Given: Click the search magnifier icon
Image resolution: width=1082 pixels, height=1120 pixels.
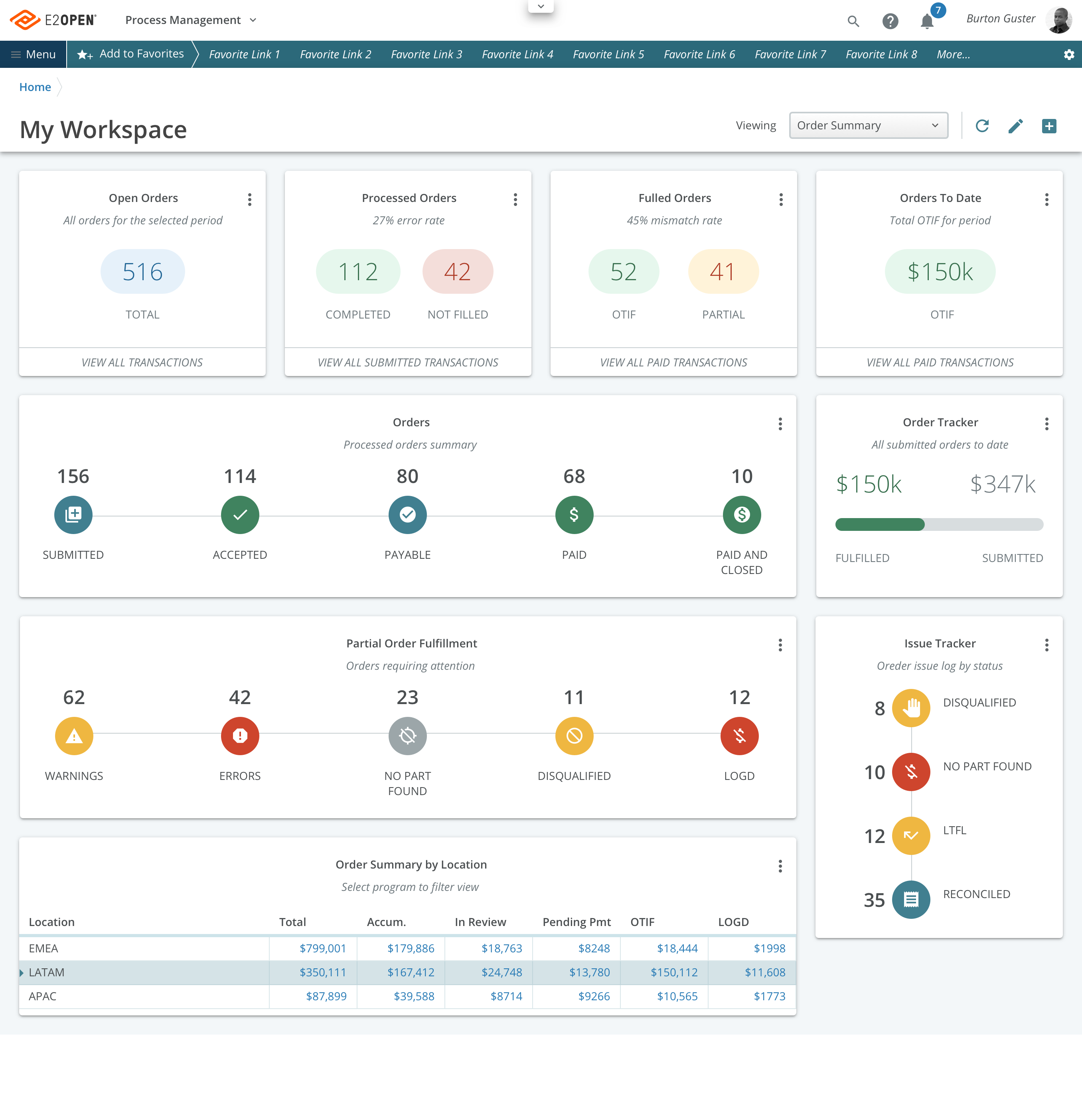Looking at the screenshot, I should pyautogui.click(x=853, y=21).
